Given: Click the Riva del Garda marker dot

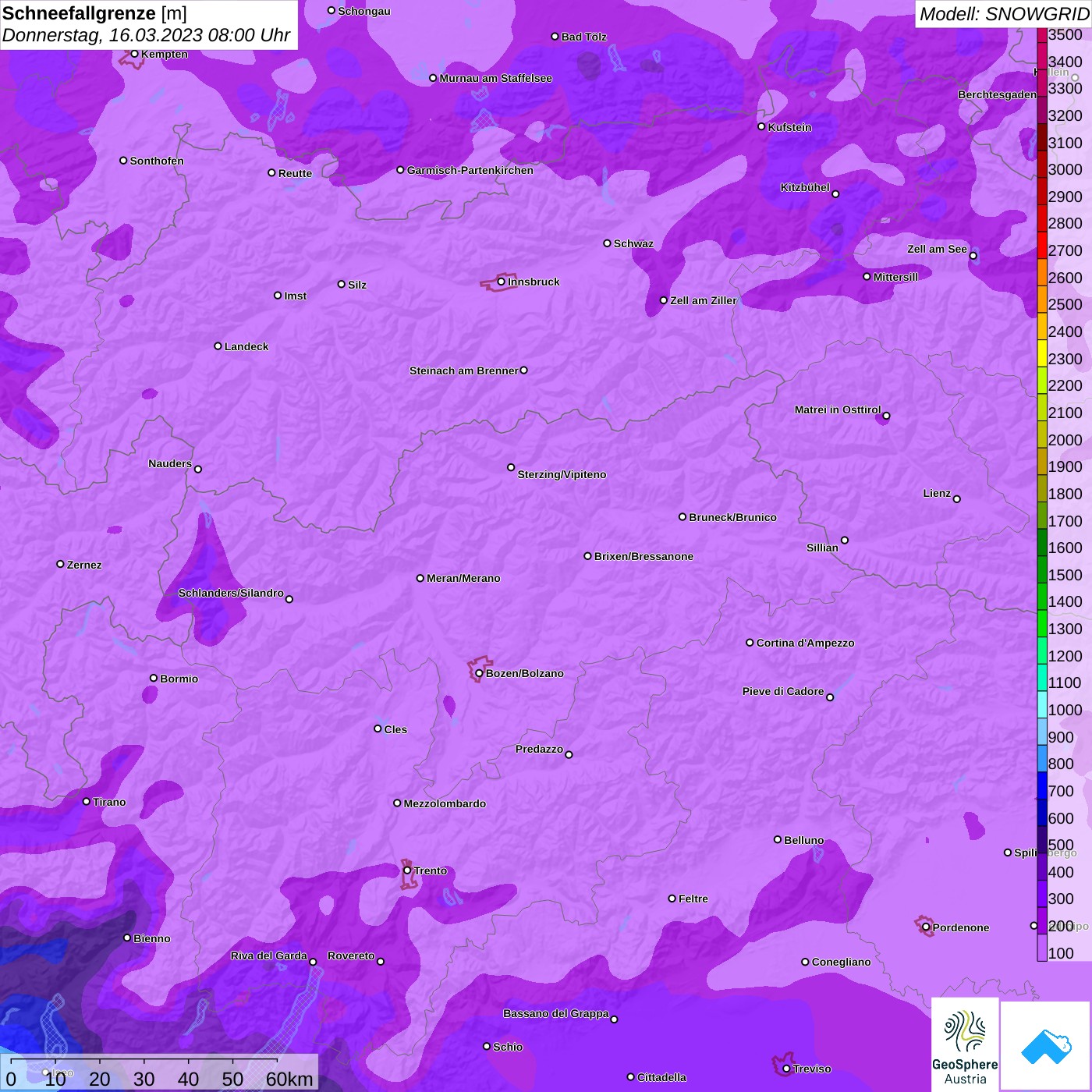Looking at the screenshot, I should pyautogui.click(x=313, y=962).
